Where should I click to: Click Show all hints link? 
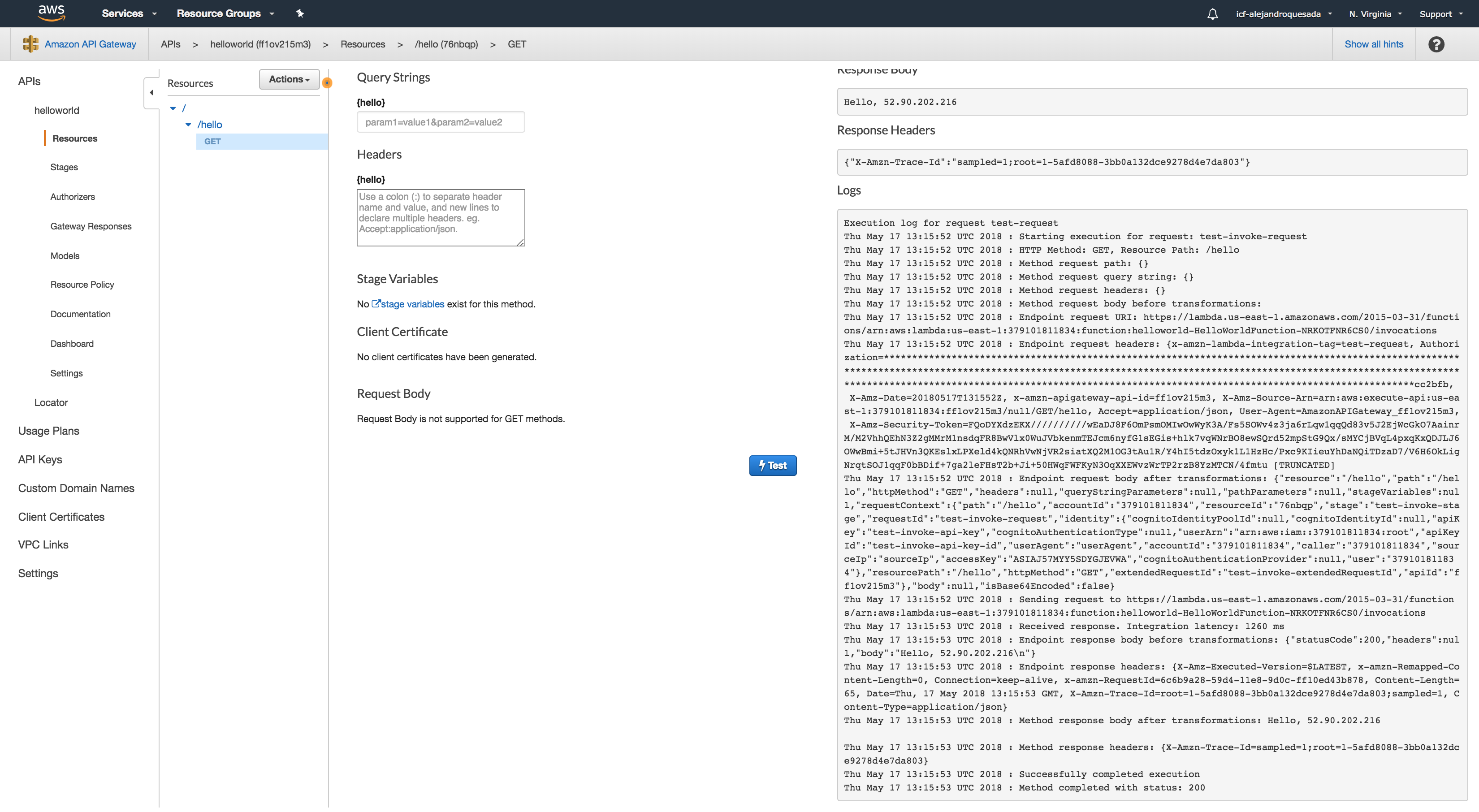click(1373, 44)
